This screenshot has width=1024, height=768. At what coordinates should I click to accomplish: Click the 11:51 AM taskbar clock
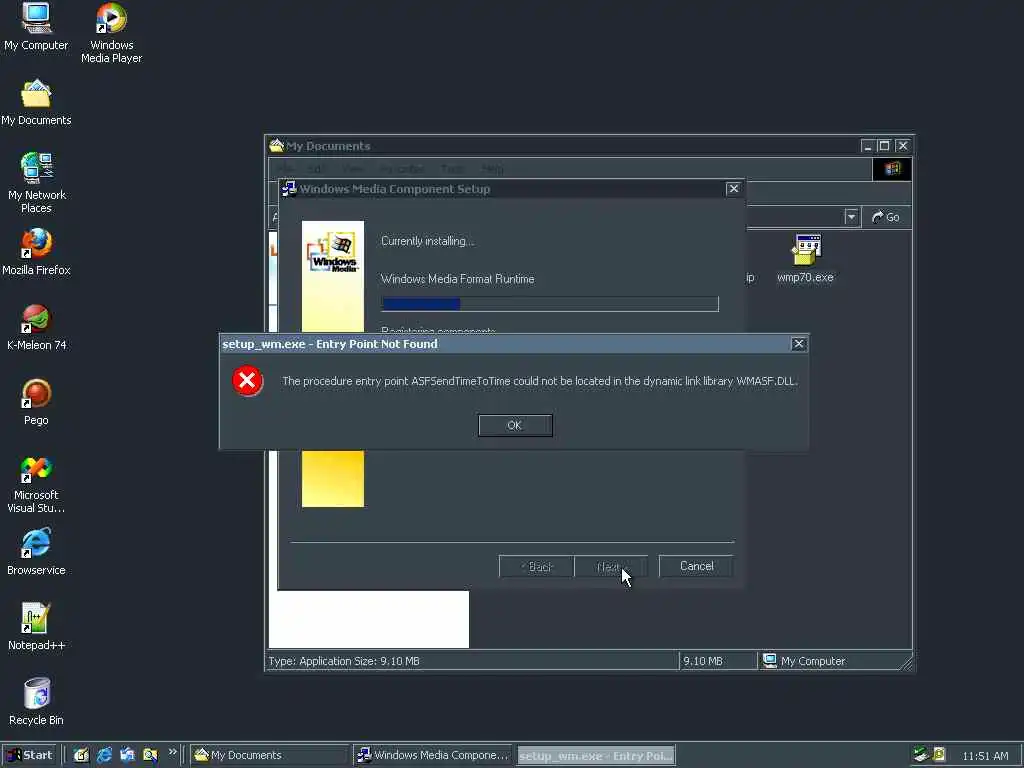coord(985,756)
